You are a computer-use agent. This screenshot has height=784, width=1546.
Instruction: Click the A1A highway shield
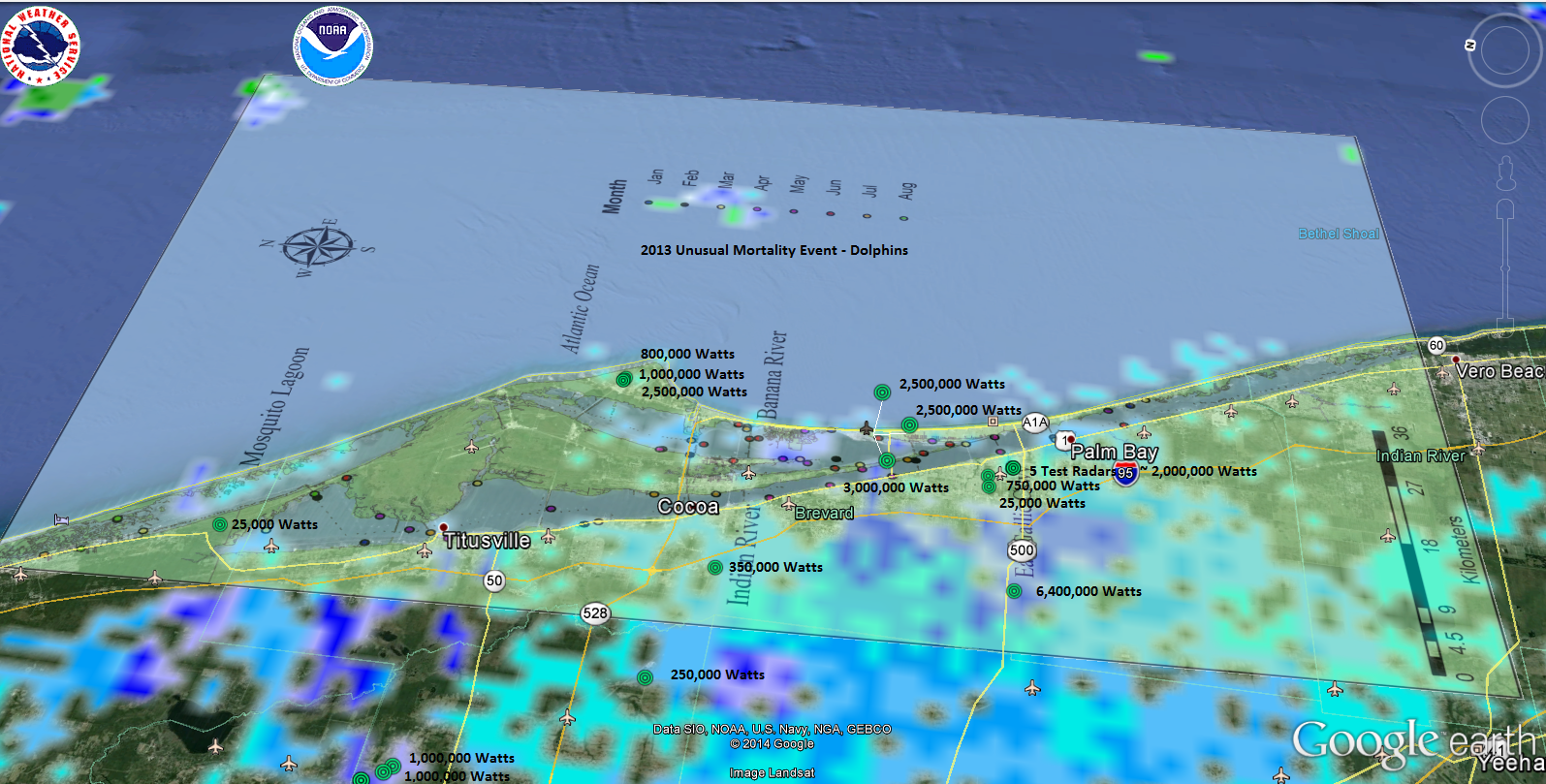tap(1035, 423)
